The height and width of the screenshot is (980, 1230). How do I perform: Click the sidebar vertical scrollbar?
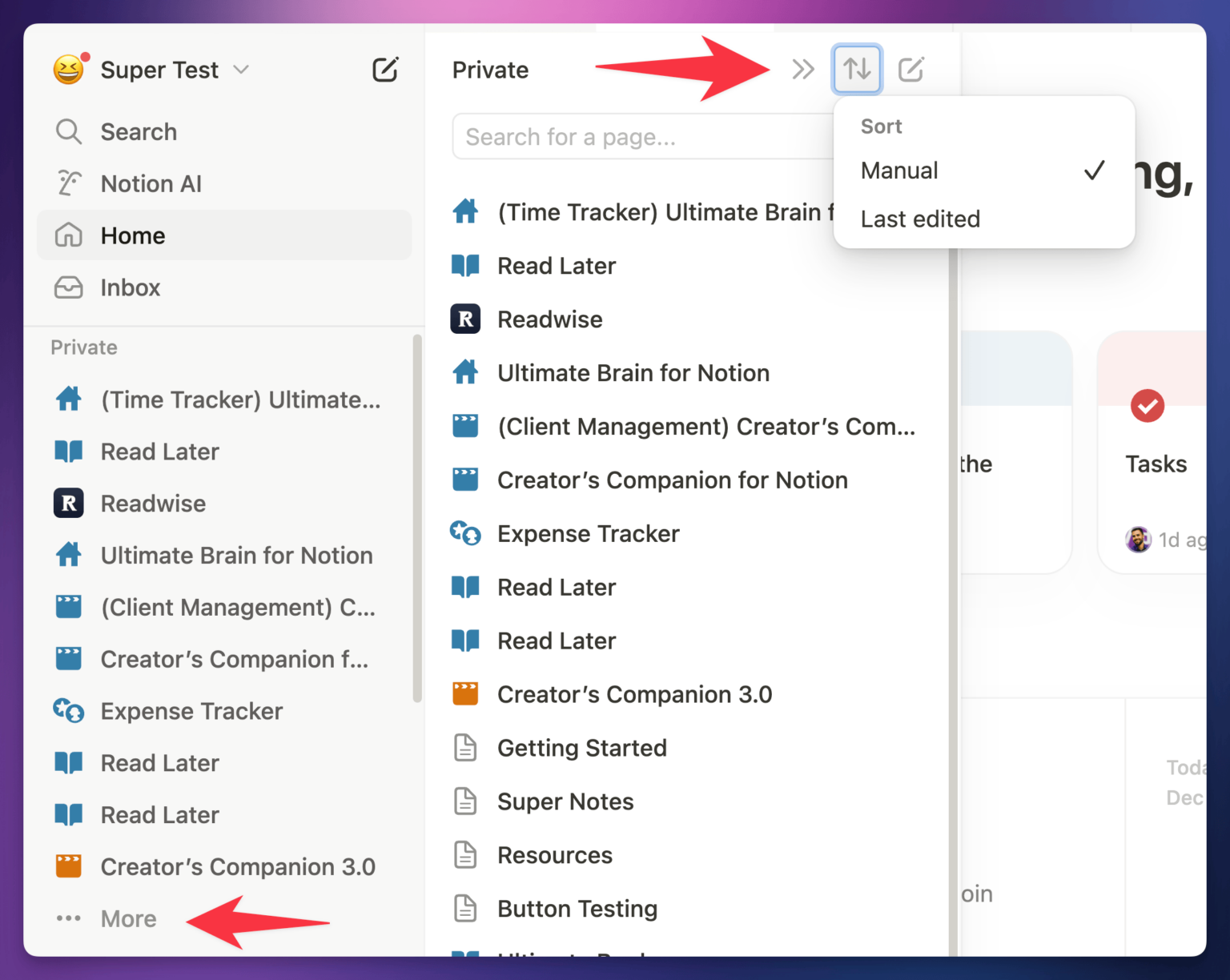416,520
